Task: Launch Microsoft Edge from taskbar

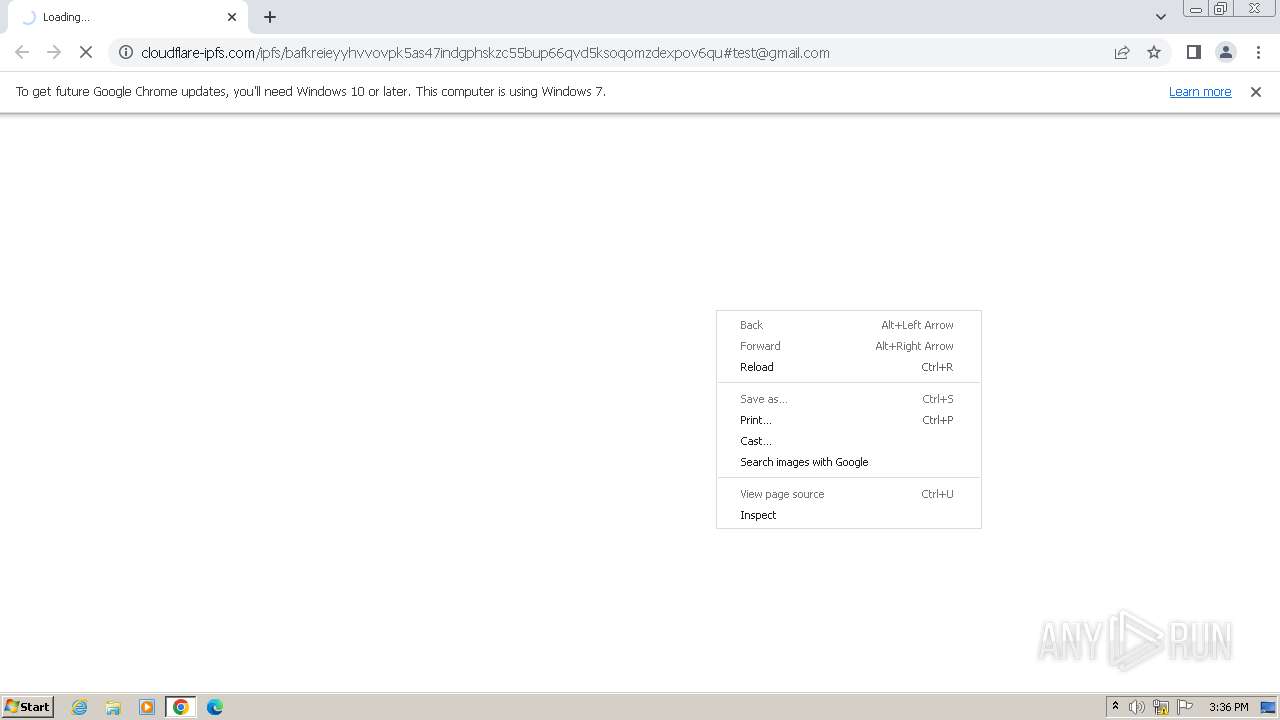Action: point(215,707)
